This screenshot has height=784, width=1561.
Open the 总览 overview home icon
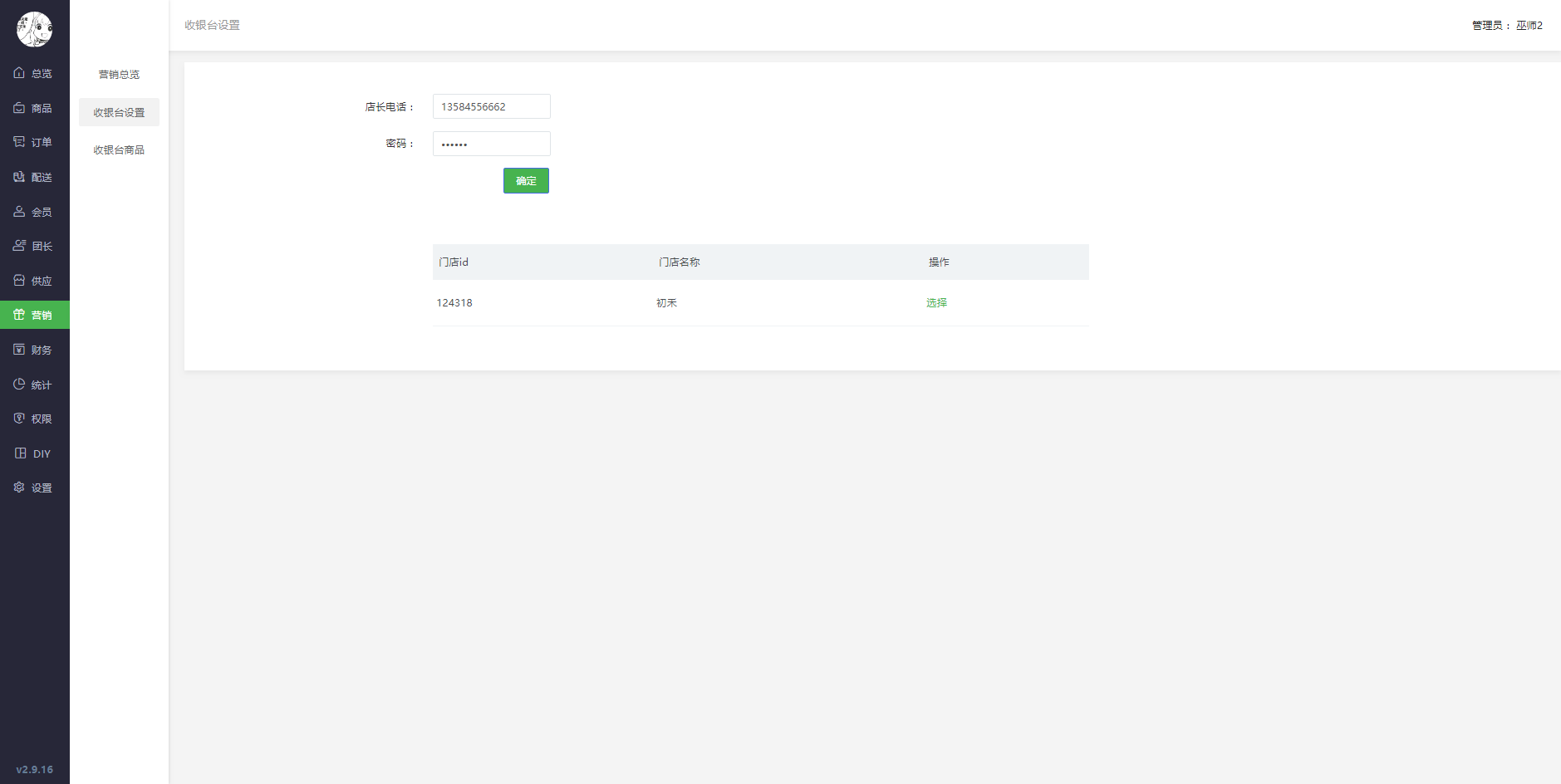pyautogui.click(x=19, y=73)
